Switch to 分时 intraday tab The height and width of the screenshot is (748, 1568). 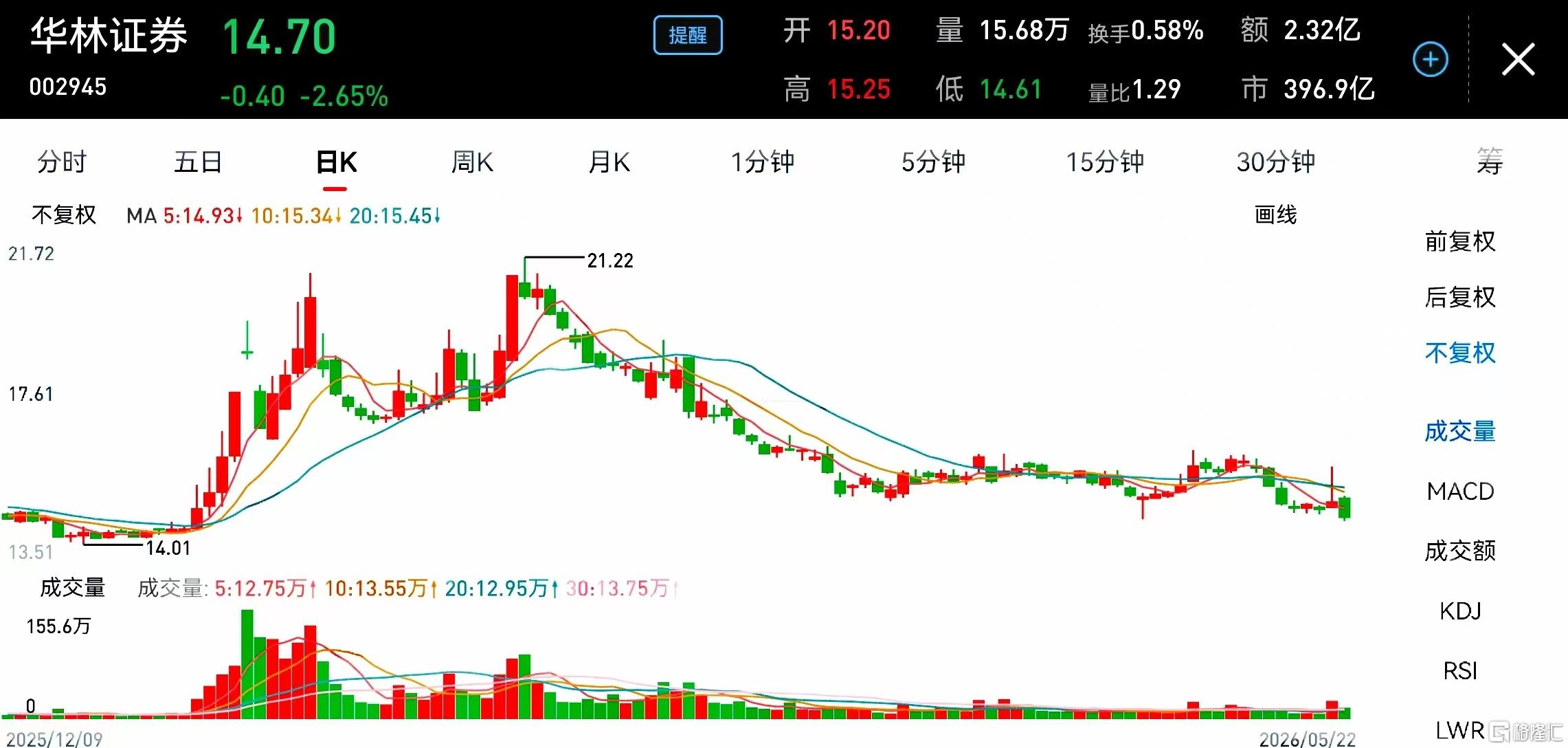[x=62, y=162]
